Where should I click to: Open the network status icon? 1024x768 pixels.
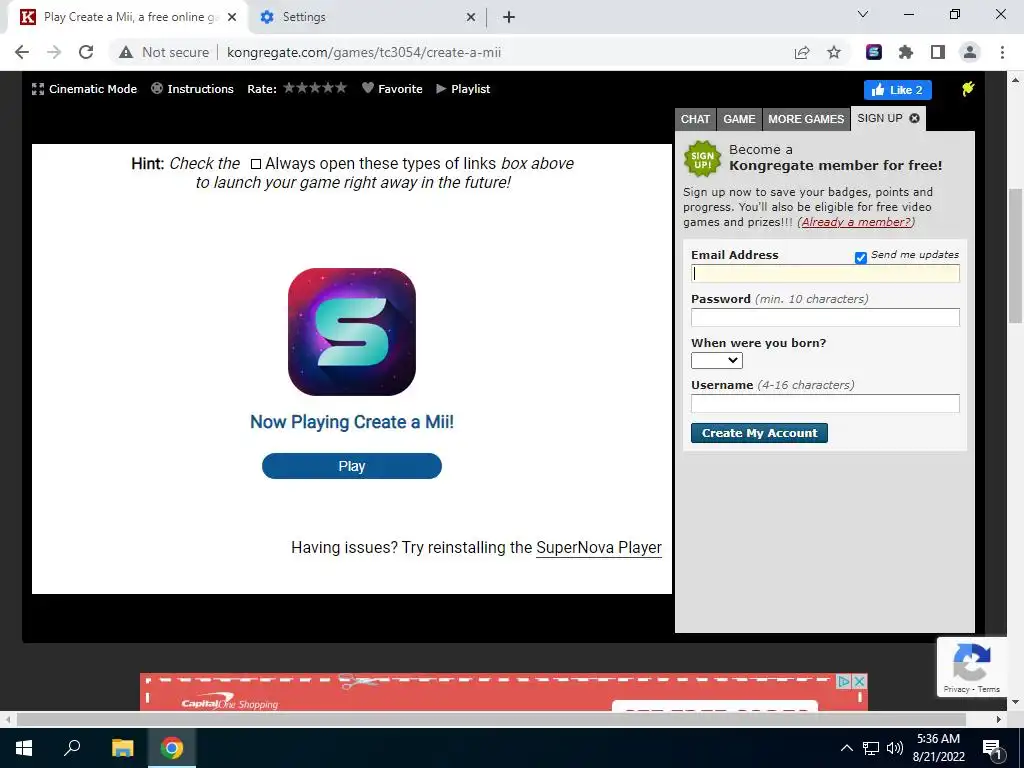pos(871,748)
